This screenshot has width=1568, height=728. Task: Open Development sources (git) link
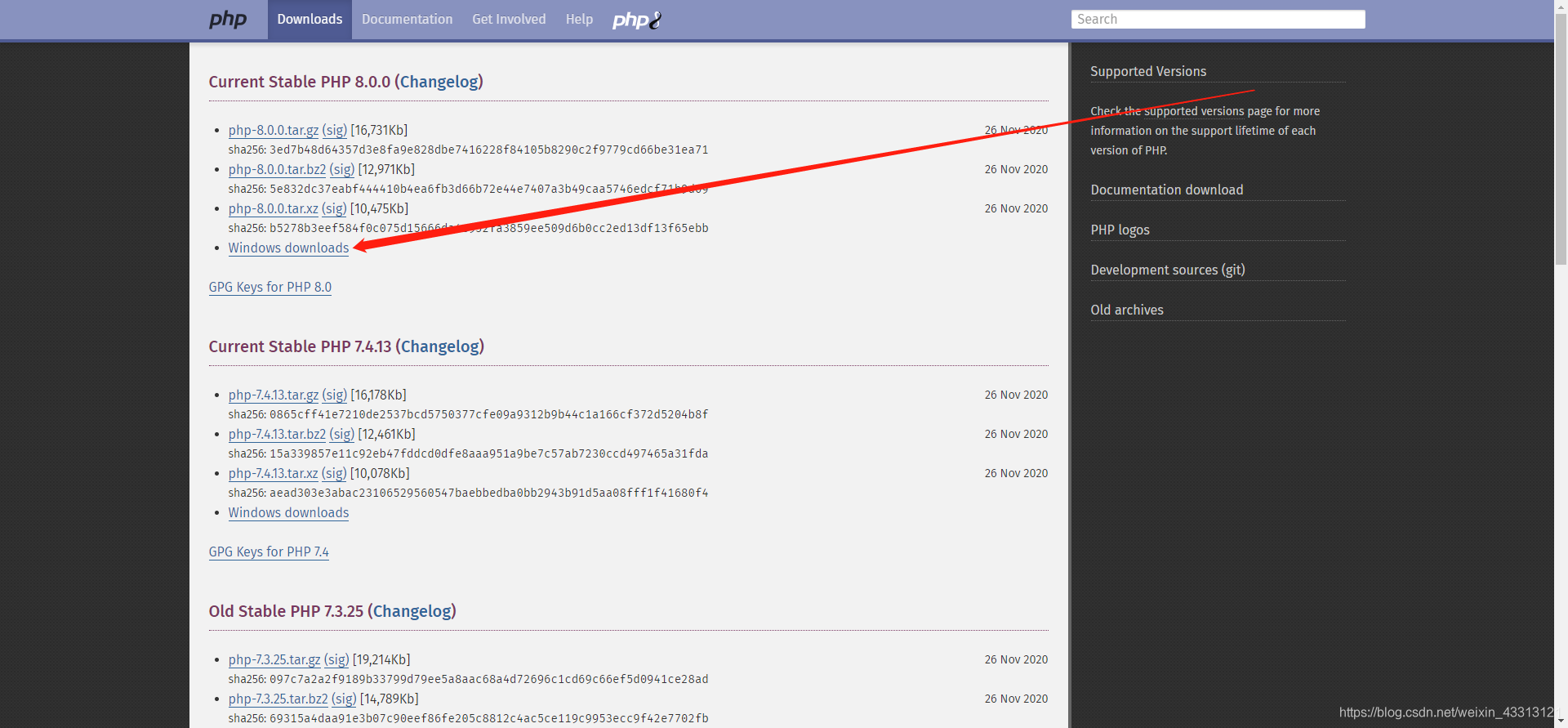click(1168, 270)
